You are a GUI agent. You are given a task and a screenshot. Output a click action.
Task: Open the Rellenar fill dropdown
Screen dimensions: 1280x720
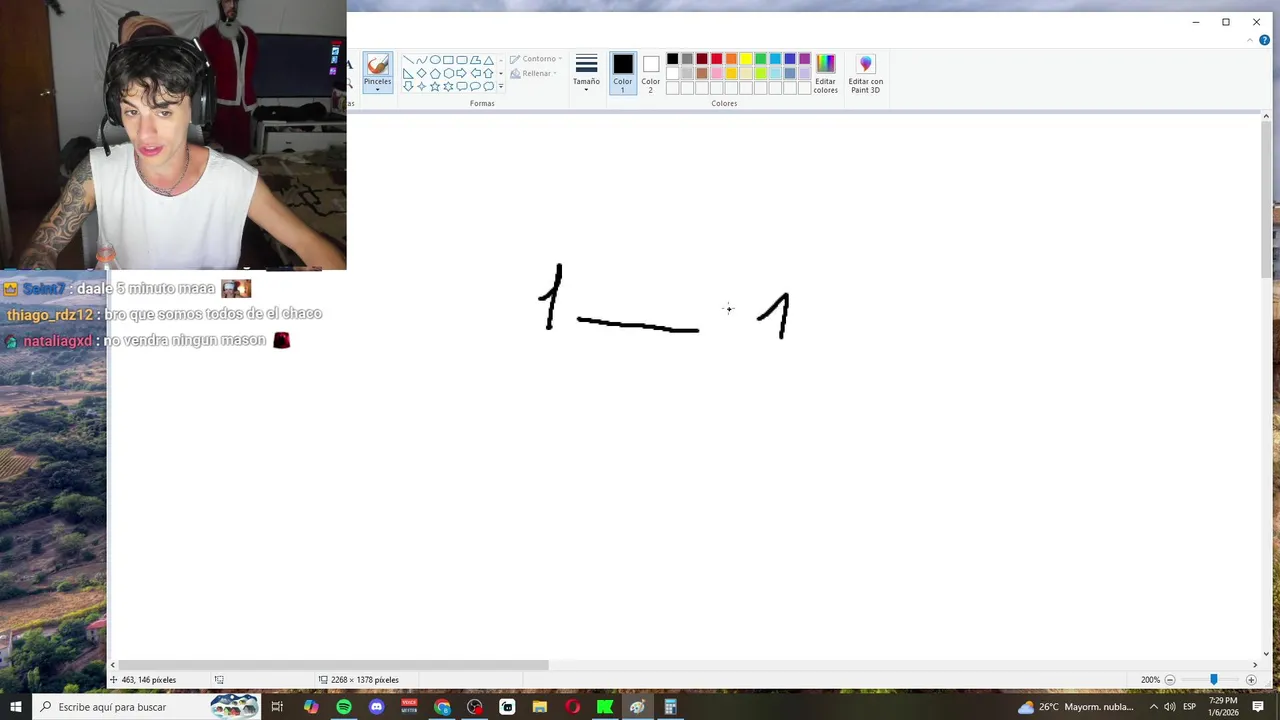click(534, 73)
